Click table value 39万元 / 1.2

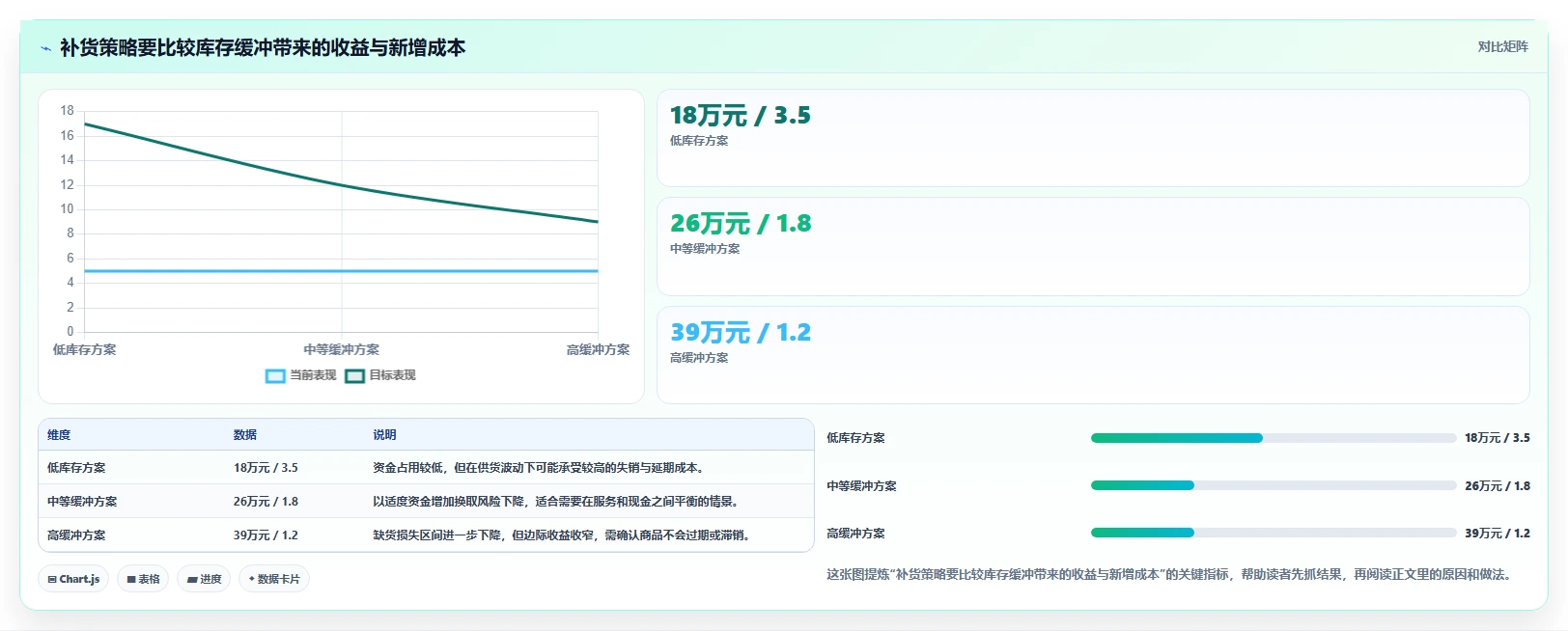click(266, 535)
